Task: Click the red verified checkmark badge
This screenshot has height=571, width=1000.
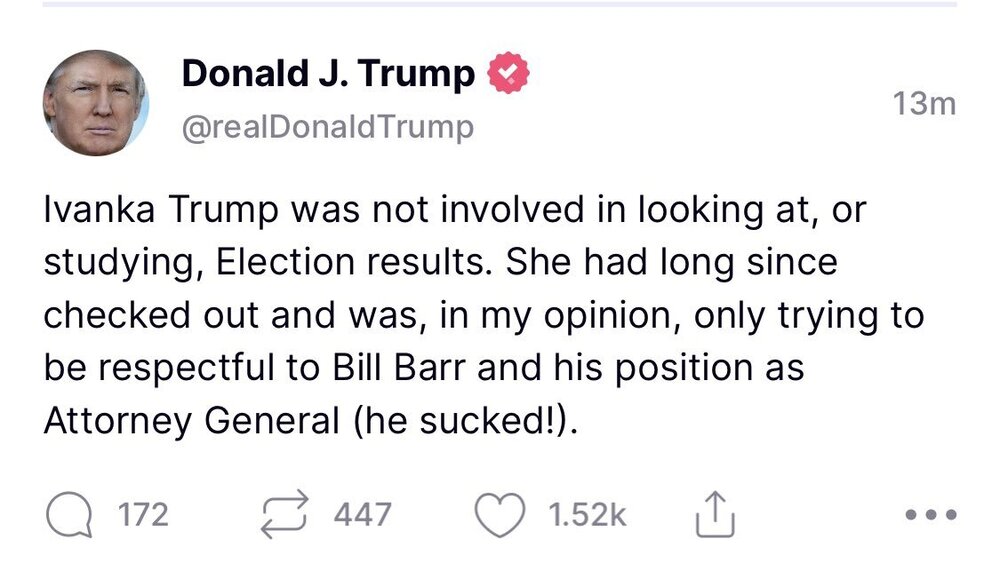Action: (507, 74)
